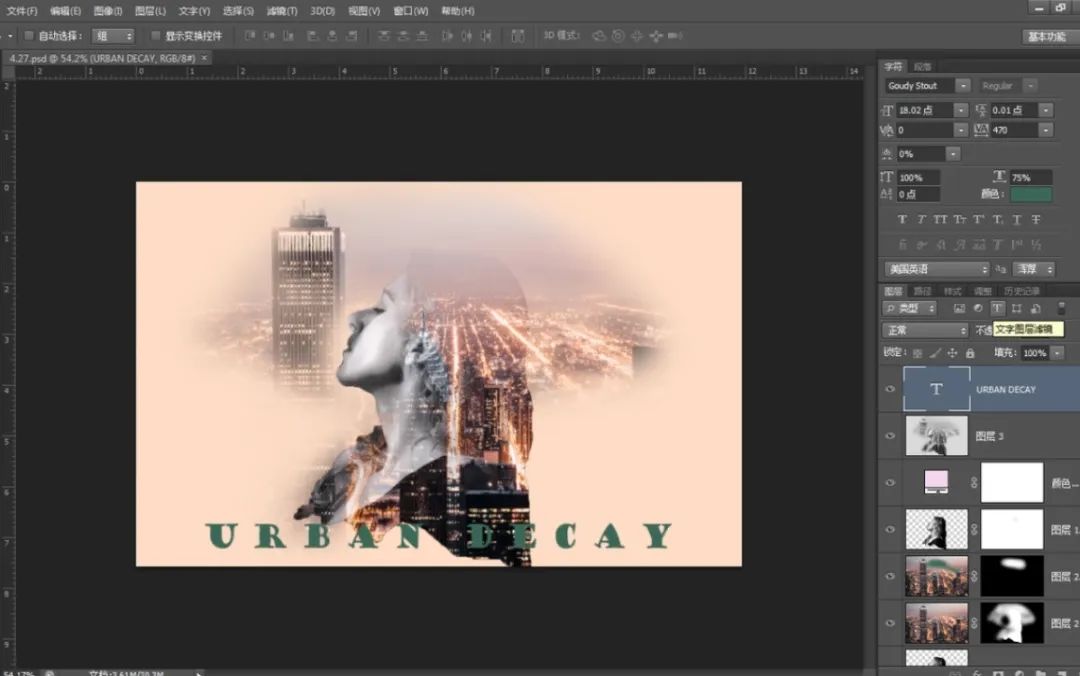Apply small caps (Tt) text style
The width and height of the screenshot is (1080, 676).
[959, 220]
